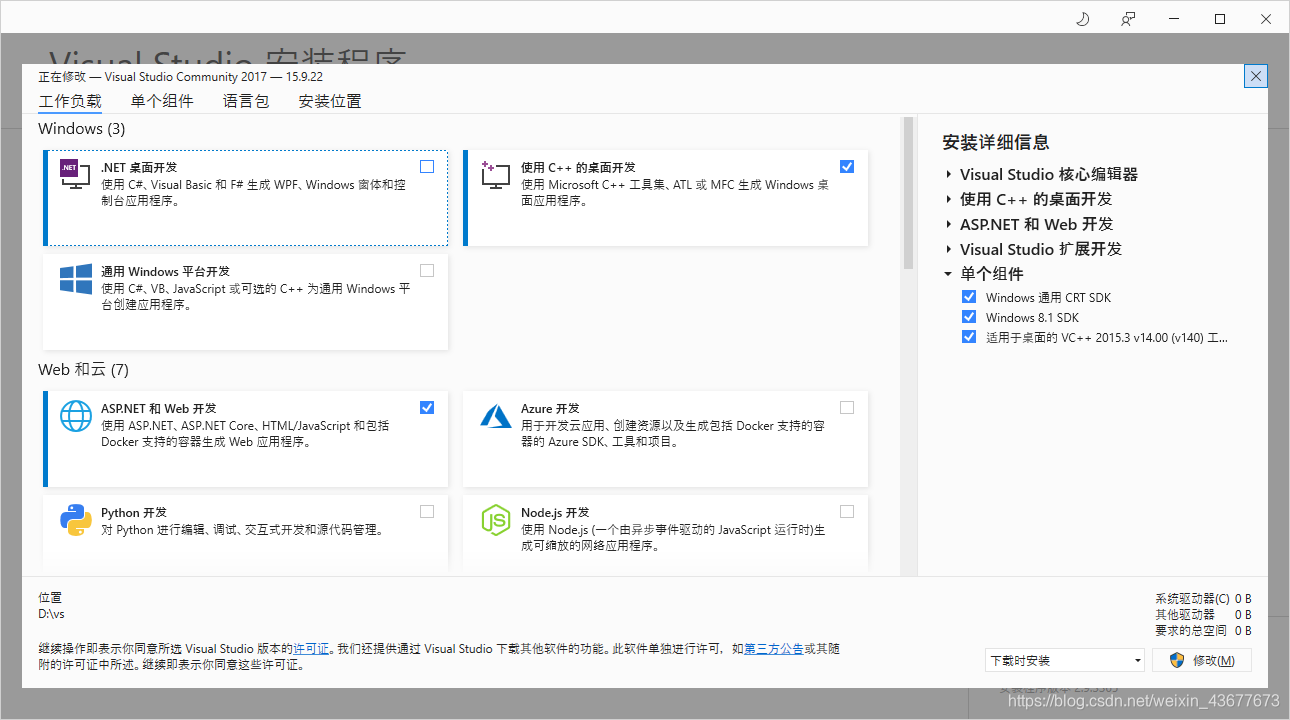
Task: Uncheck 使用 C++ 的桌面开发 workload
Action: pos(847,166)
